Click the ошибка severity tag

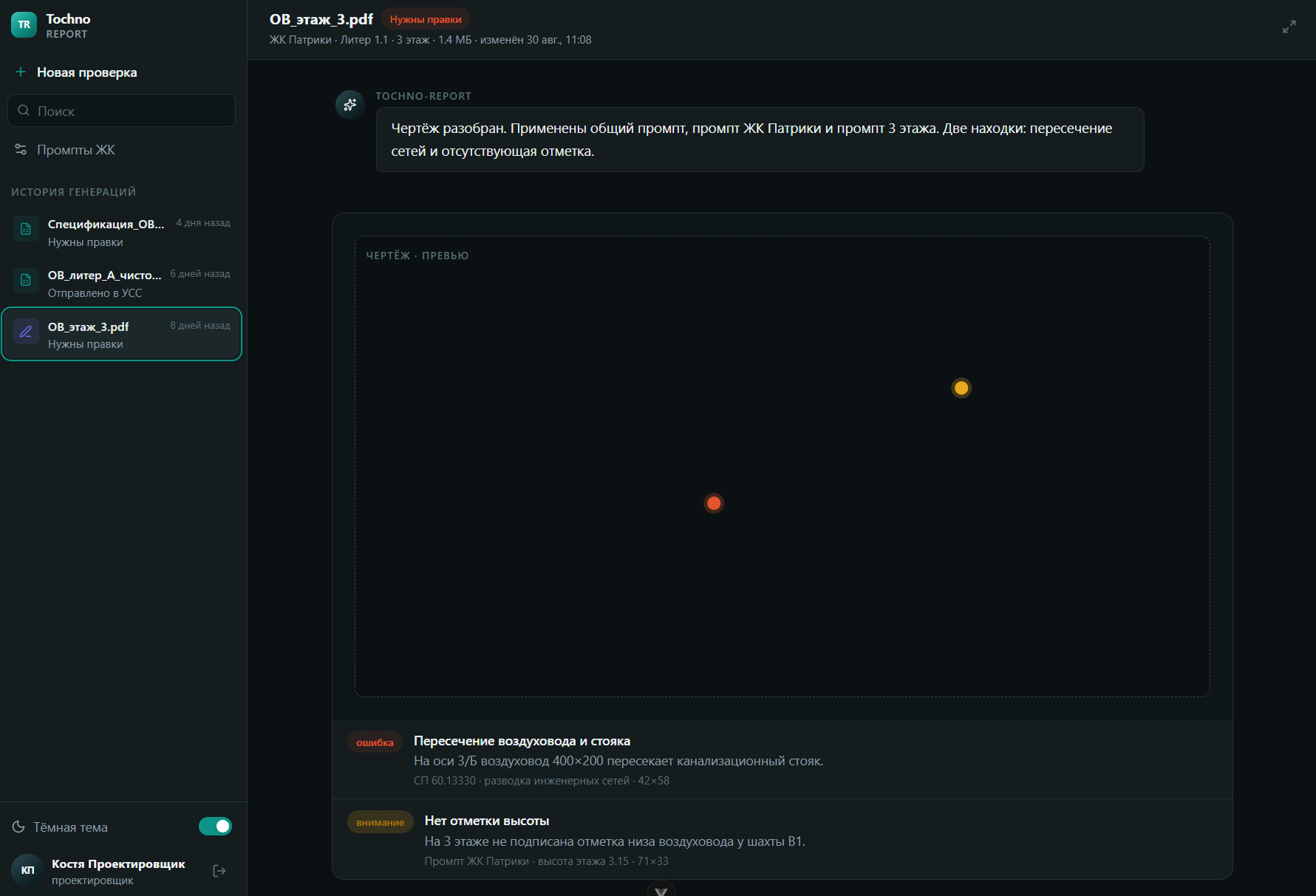coord(375,742)
